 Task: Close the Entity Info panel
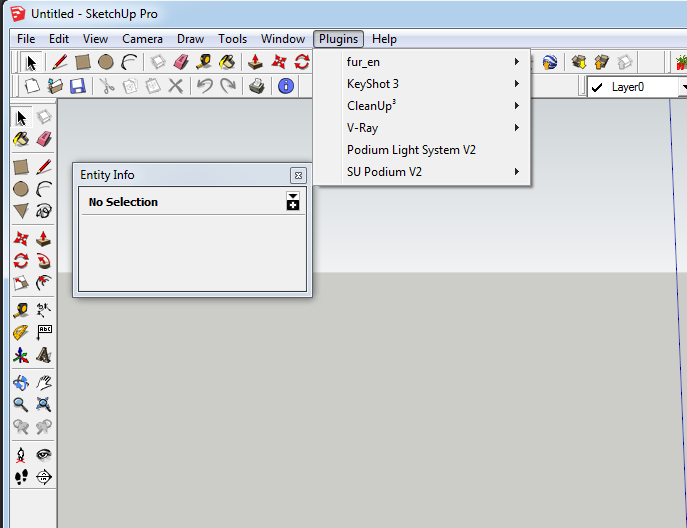[x=298, y=175]
